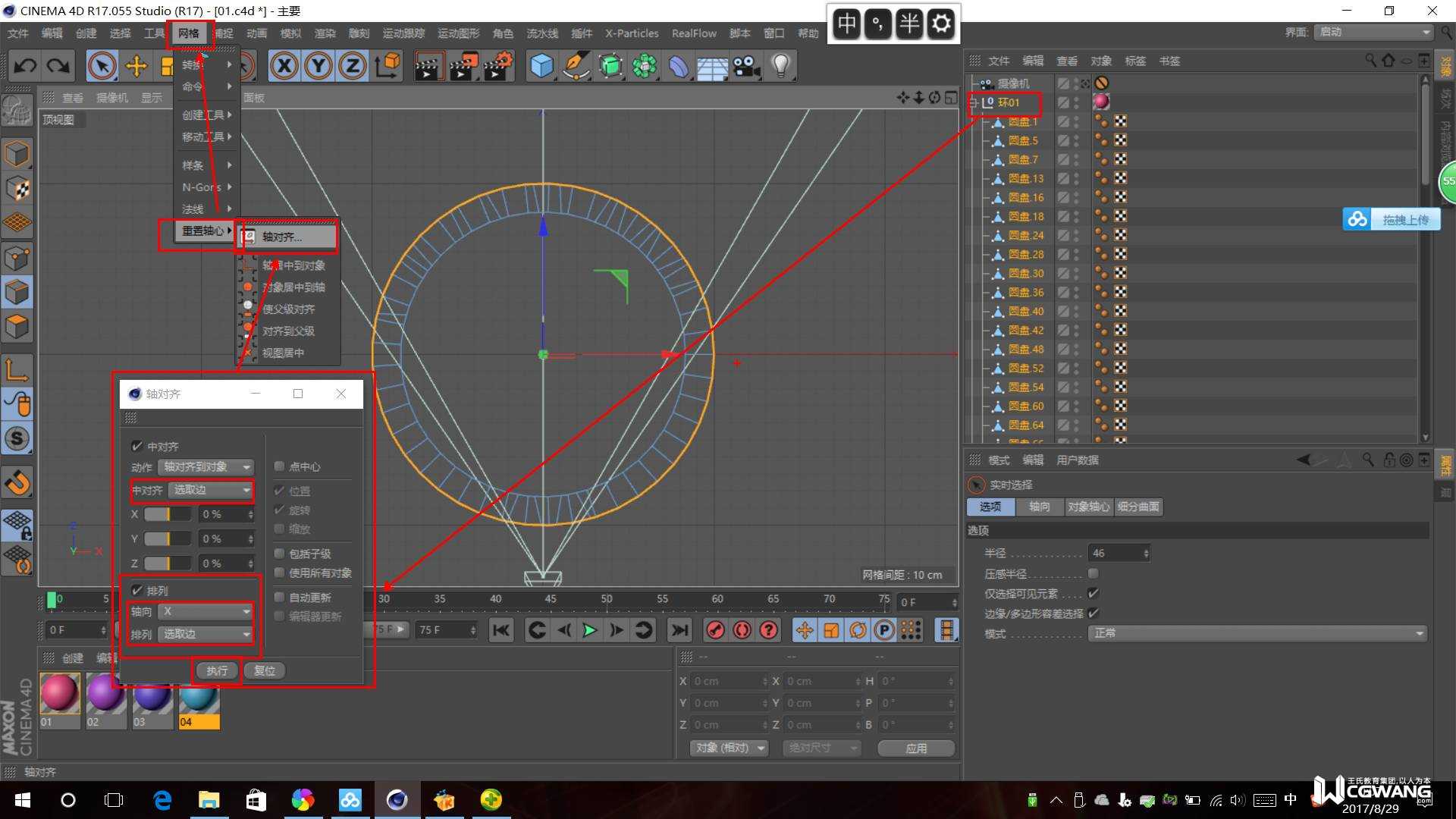Click the X-axis lock icon
1456x819 pixels.
(x=284, y=66)
